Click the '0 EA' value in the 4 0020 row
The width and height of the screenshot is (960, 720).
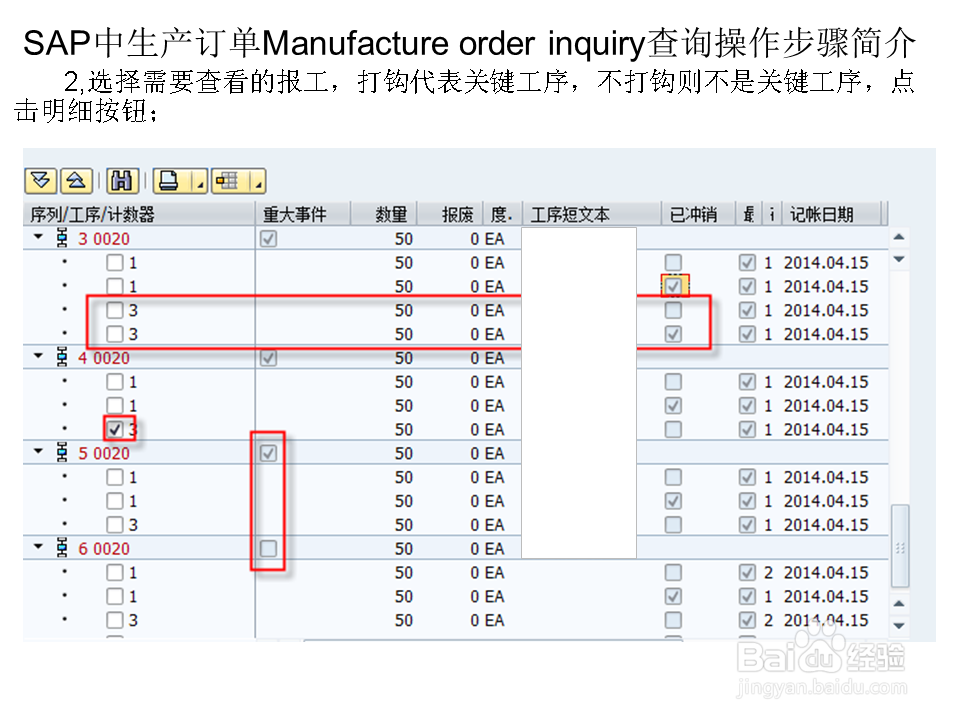[487, 358]
